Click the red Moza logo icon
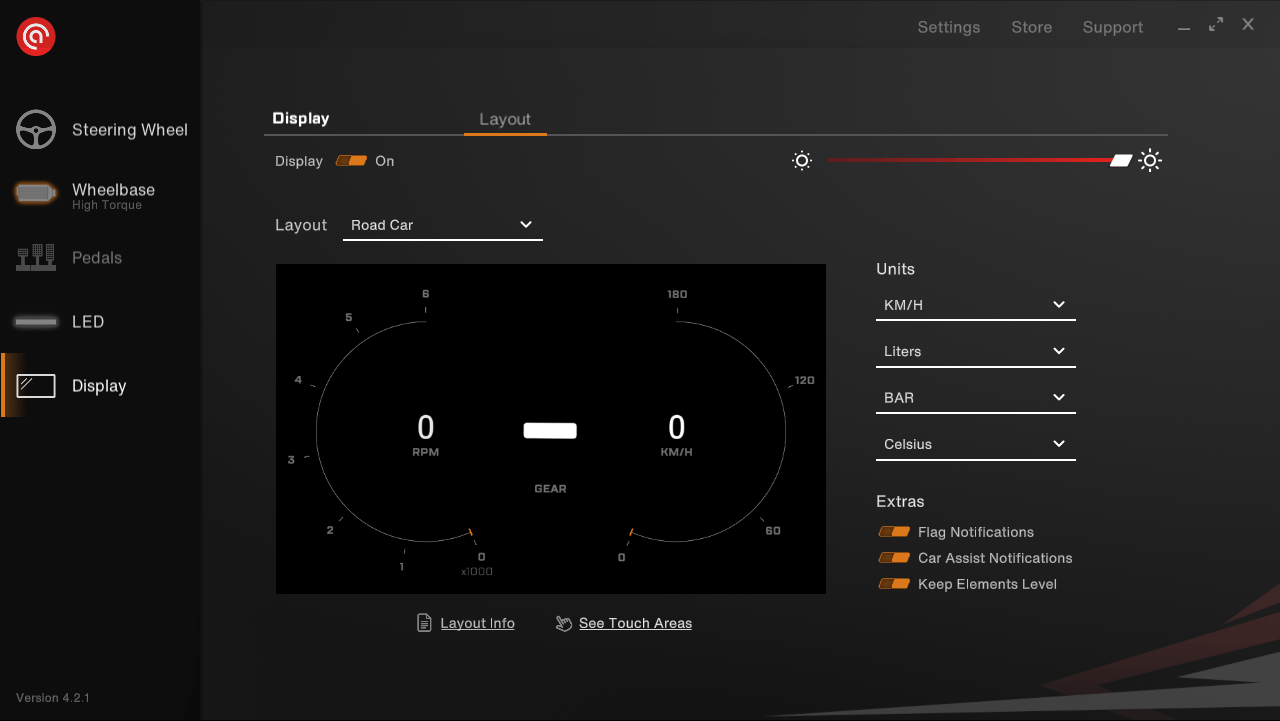 click(x=36, y=37)
